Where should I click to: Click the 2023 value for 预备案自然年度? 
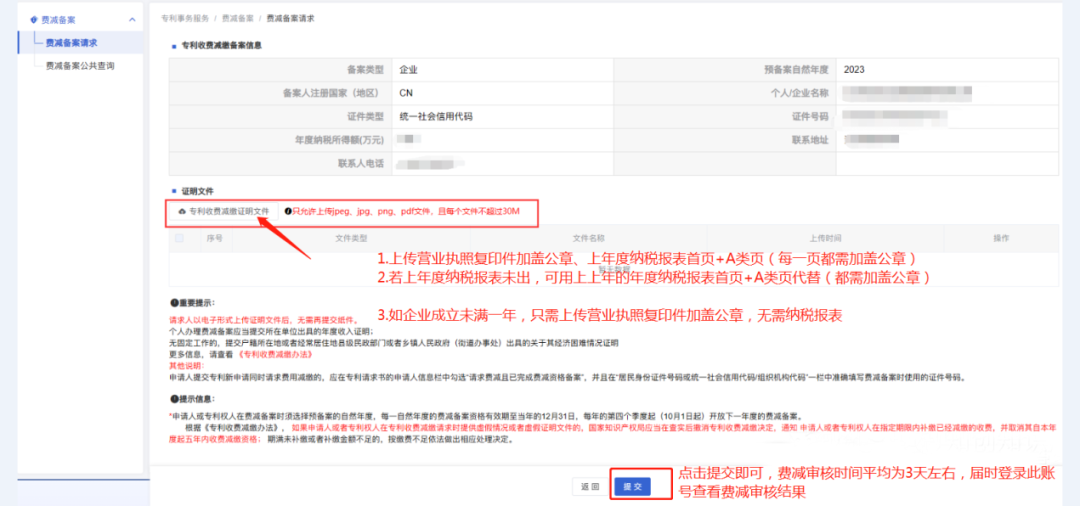(x=853, y=70)
